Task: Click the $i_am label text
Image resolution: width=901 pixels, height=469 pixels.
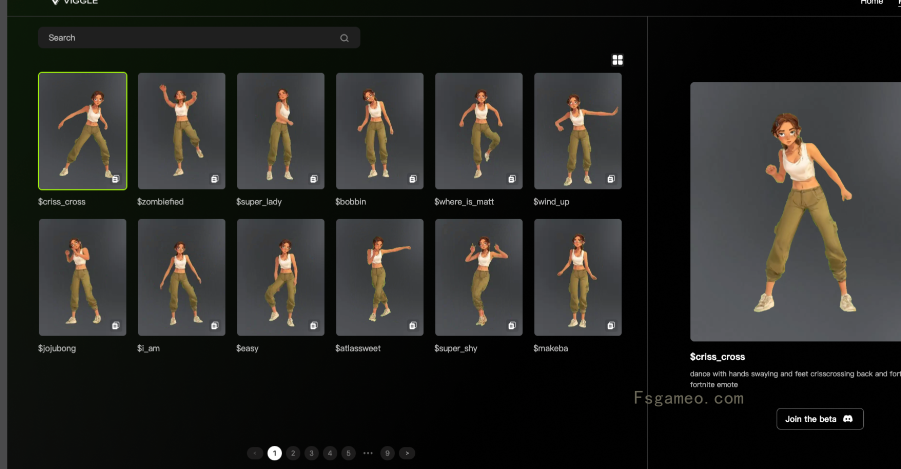Action: pyautogui.click(x=148, y=348)
